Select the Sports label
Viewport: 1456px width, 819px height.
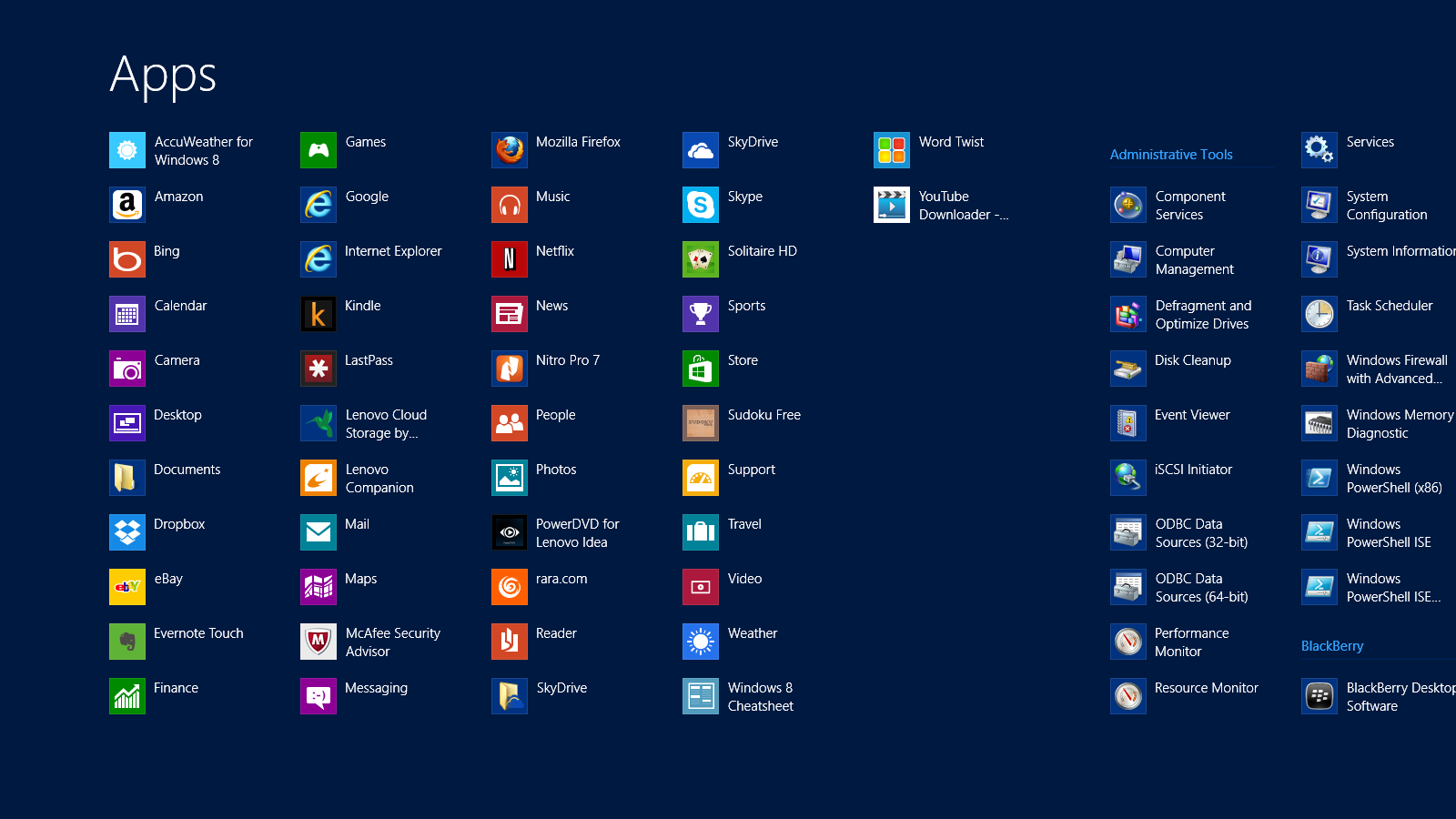[x=746, y=307]
